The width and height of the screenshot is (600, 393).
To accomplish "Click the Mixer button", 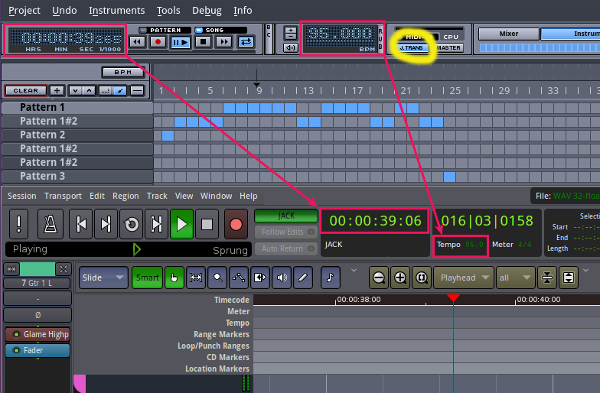I will tap(509, 34).
